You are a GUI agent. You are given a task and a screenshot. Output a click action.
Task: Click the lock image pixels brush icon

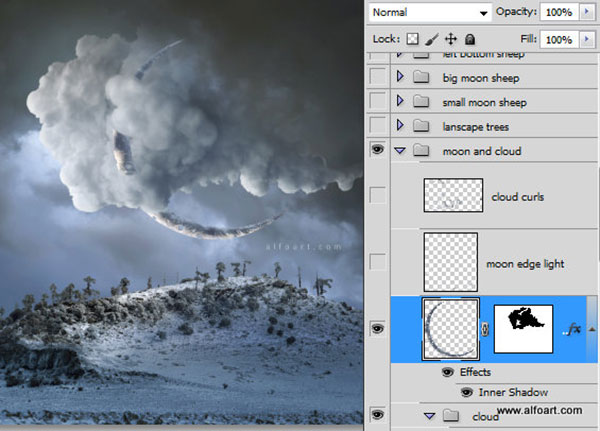(x=432, y=39)
